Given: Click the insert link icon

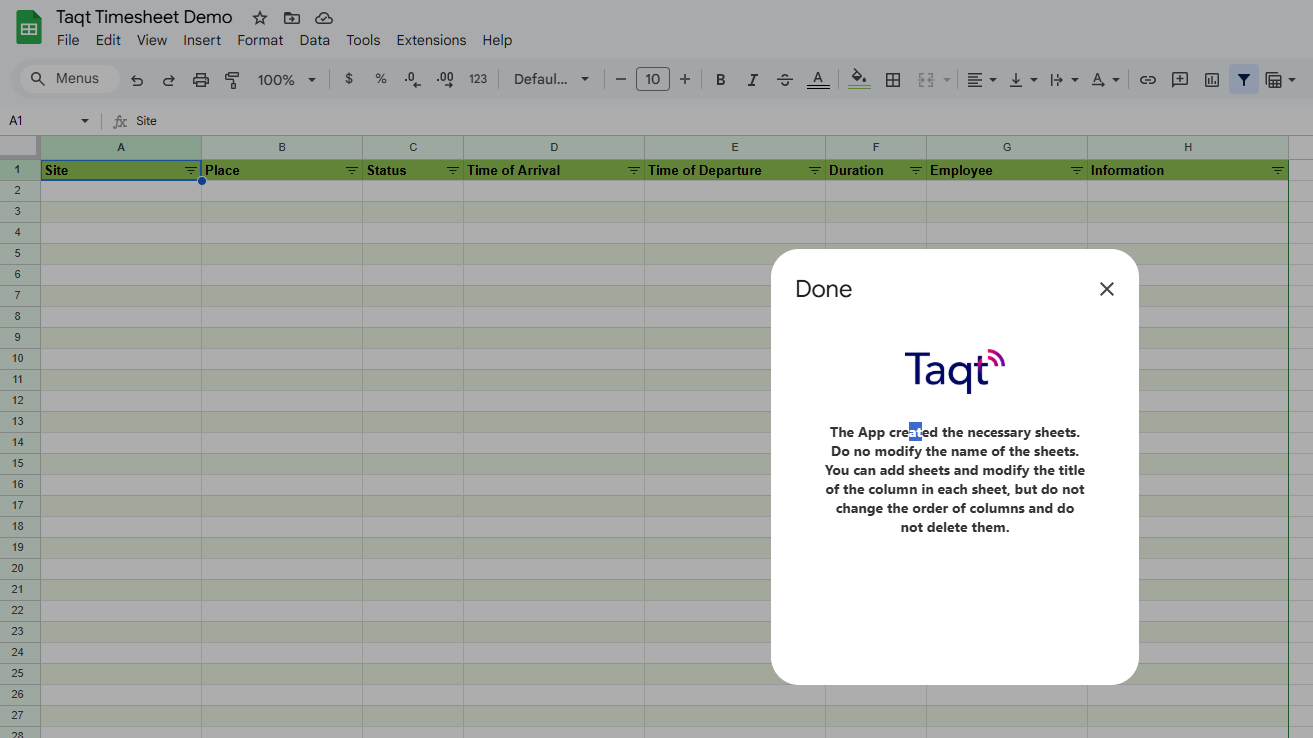Looking at the screenshot, I should 1148,79.
